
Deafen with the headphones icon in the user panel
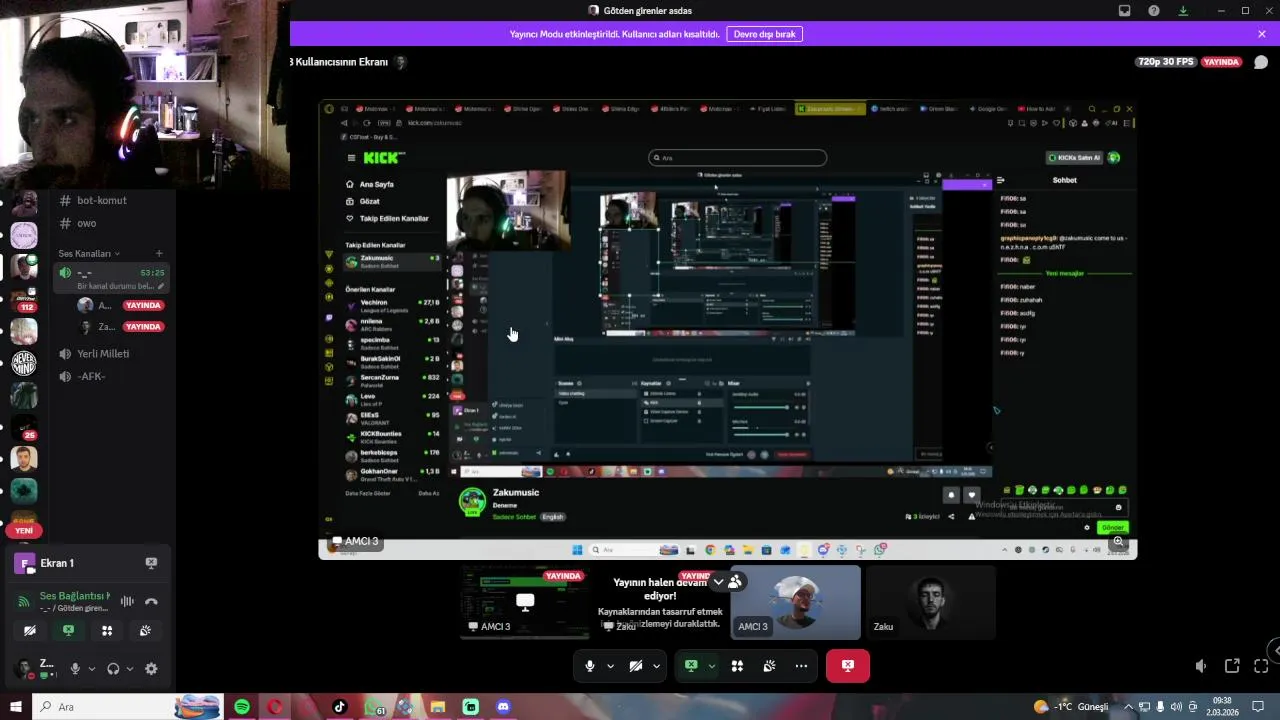tap(113, 669)
